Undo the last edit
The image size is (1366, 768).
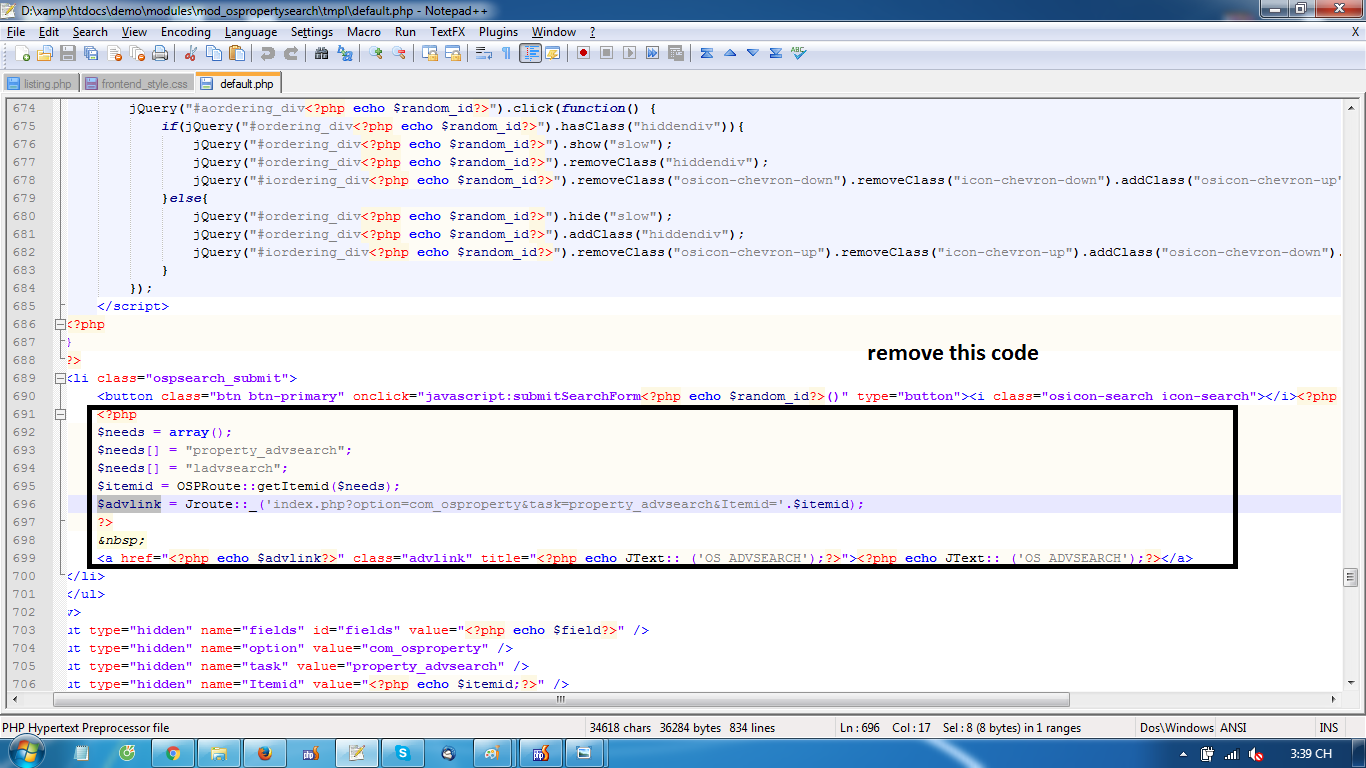267,53
